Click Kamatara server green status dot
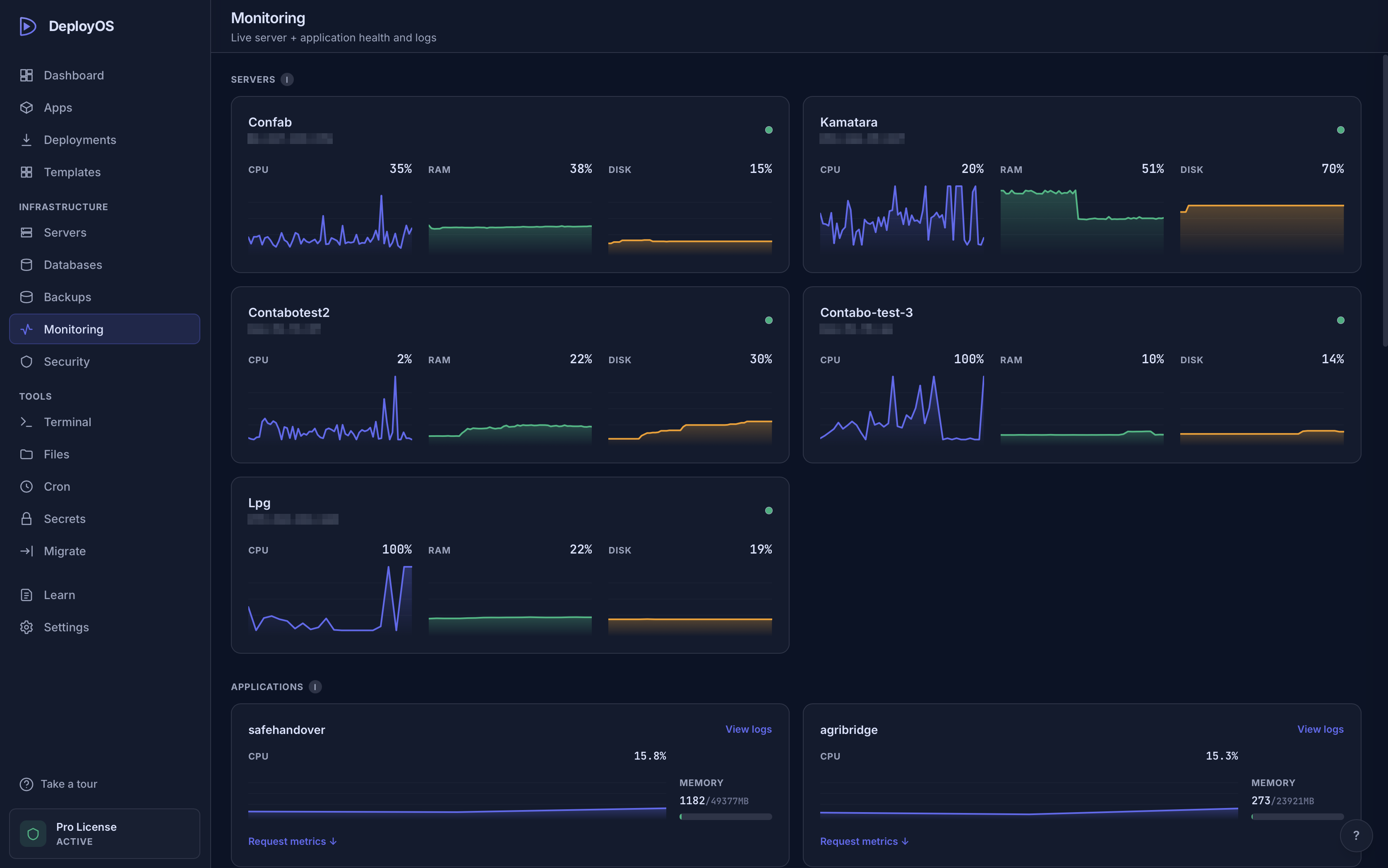 point(1340,130)
